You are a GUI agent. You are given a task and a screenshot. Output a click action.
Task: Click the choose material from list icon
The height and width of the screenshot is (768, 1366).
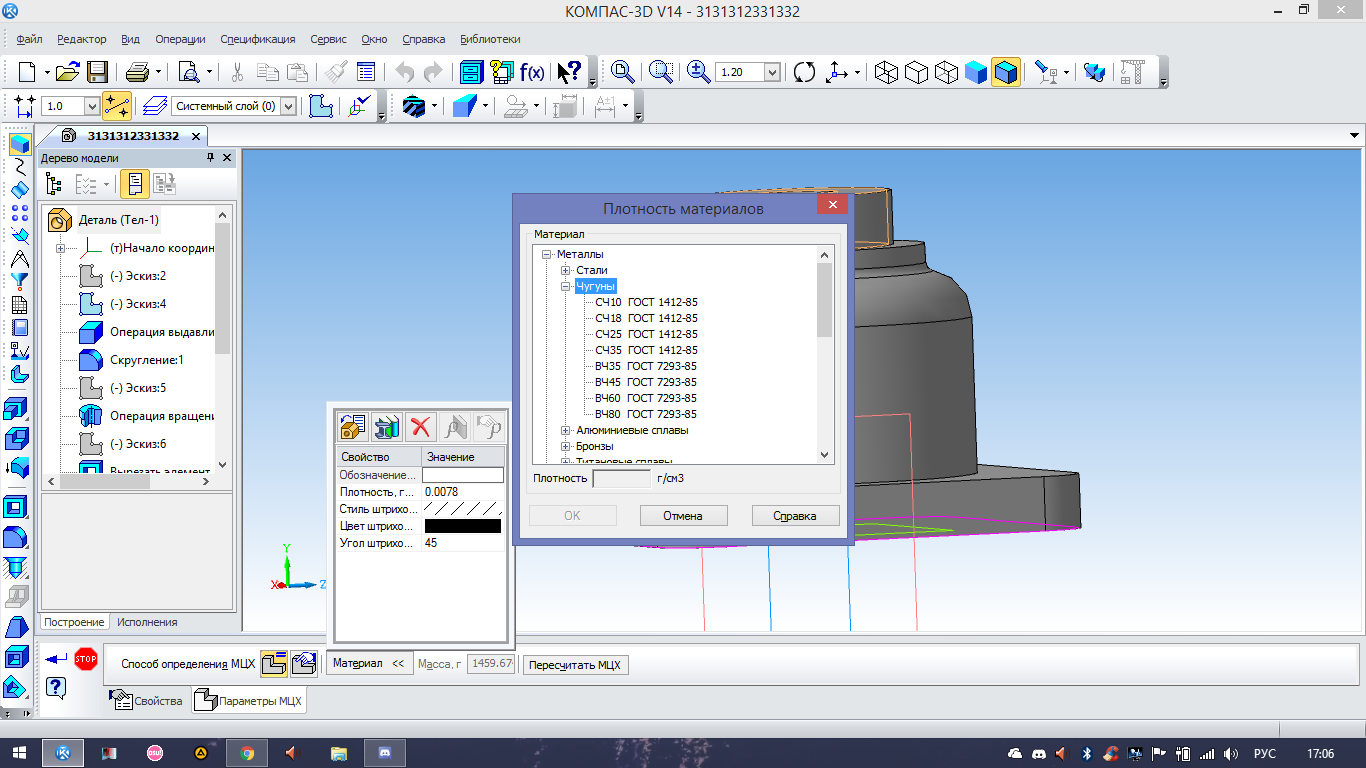coord(353,427)
